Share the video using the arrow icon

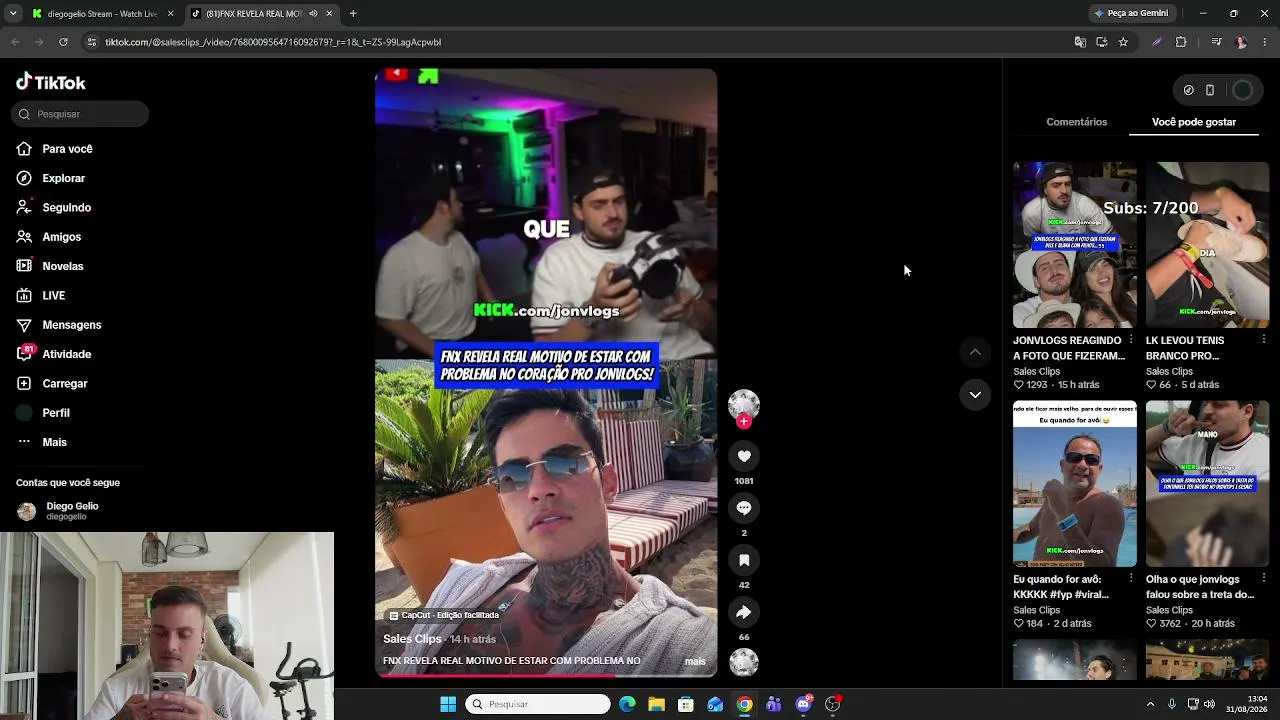point(744,612)
